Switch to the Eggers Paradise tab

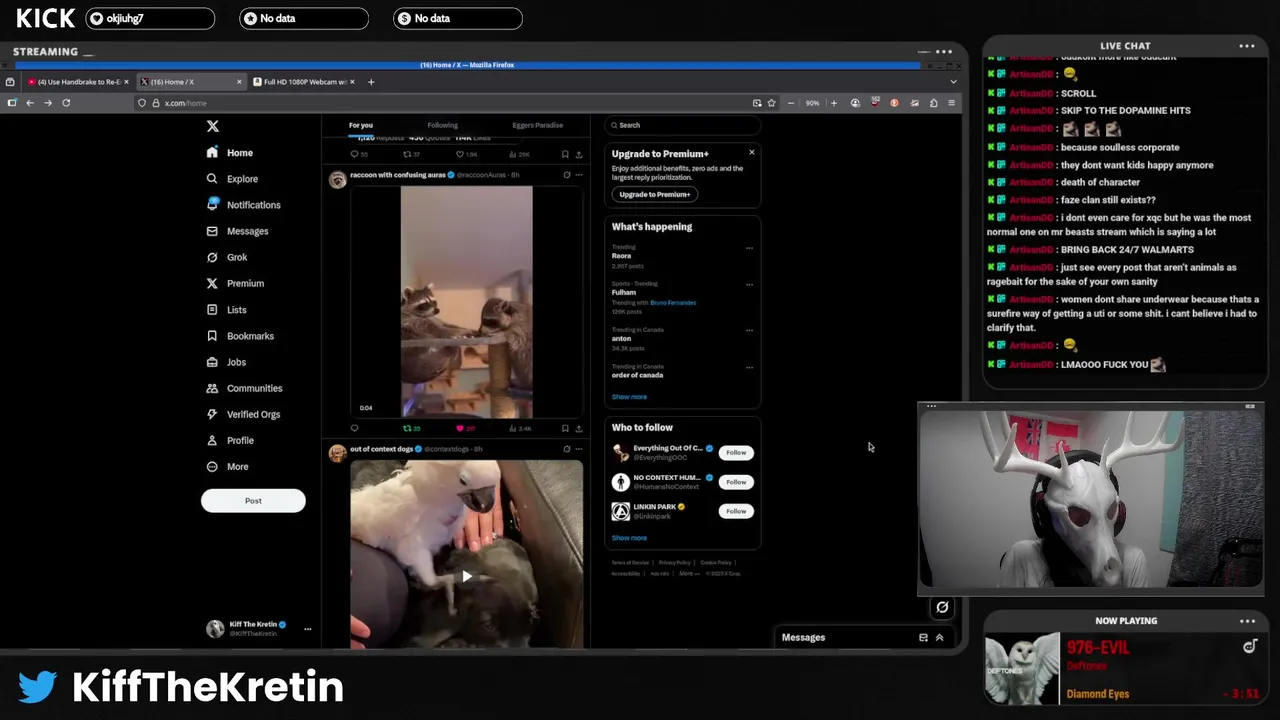(537, 125)
